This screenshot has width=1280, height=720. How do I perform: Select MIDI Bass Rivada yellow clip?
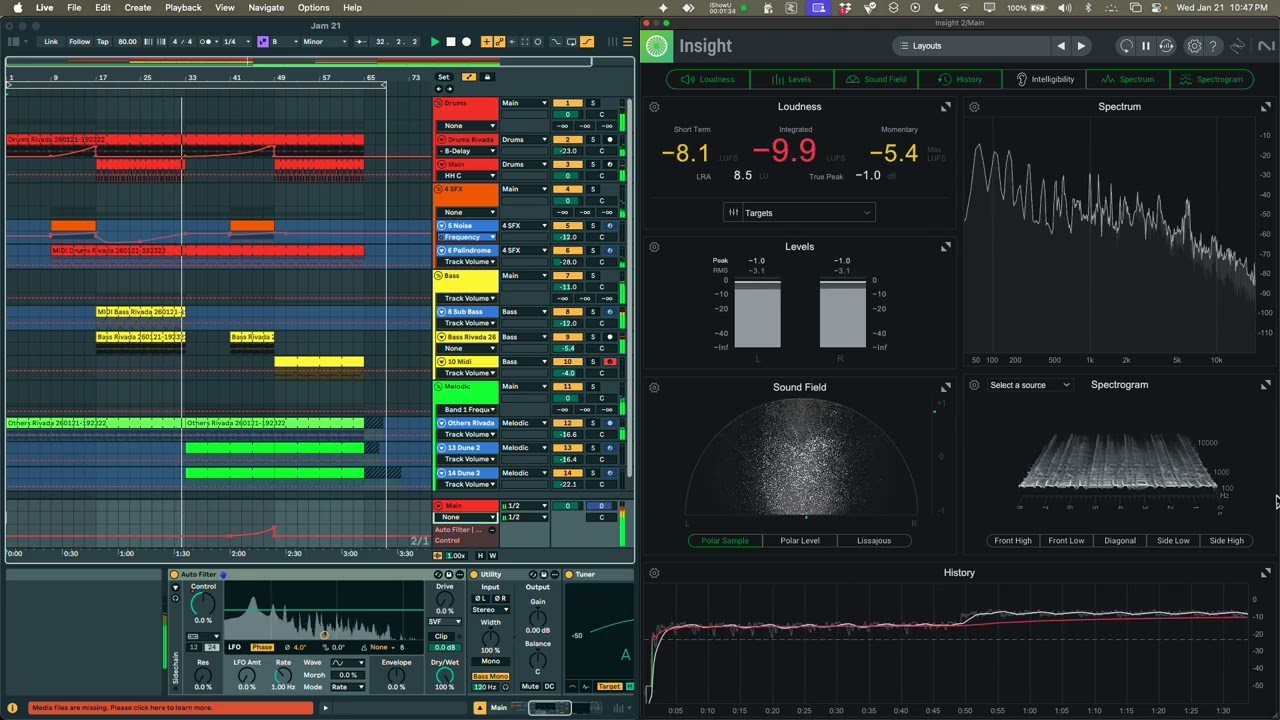pos(140,312)
